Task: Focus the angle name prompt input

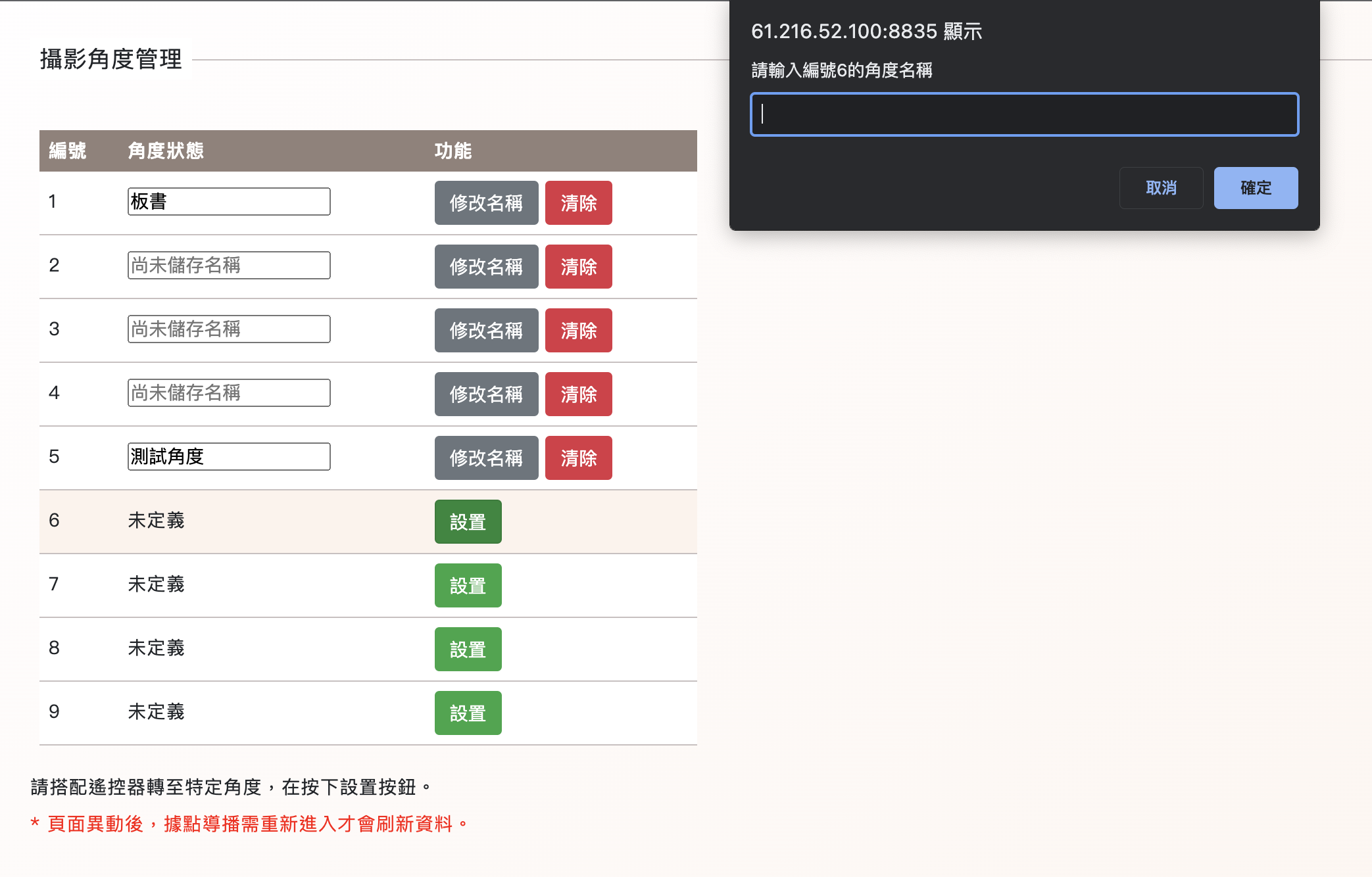Action: (x=1024, y=114)
